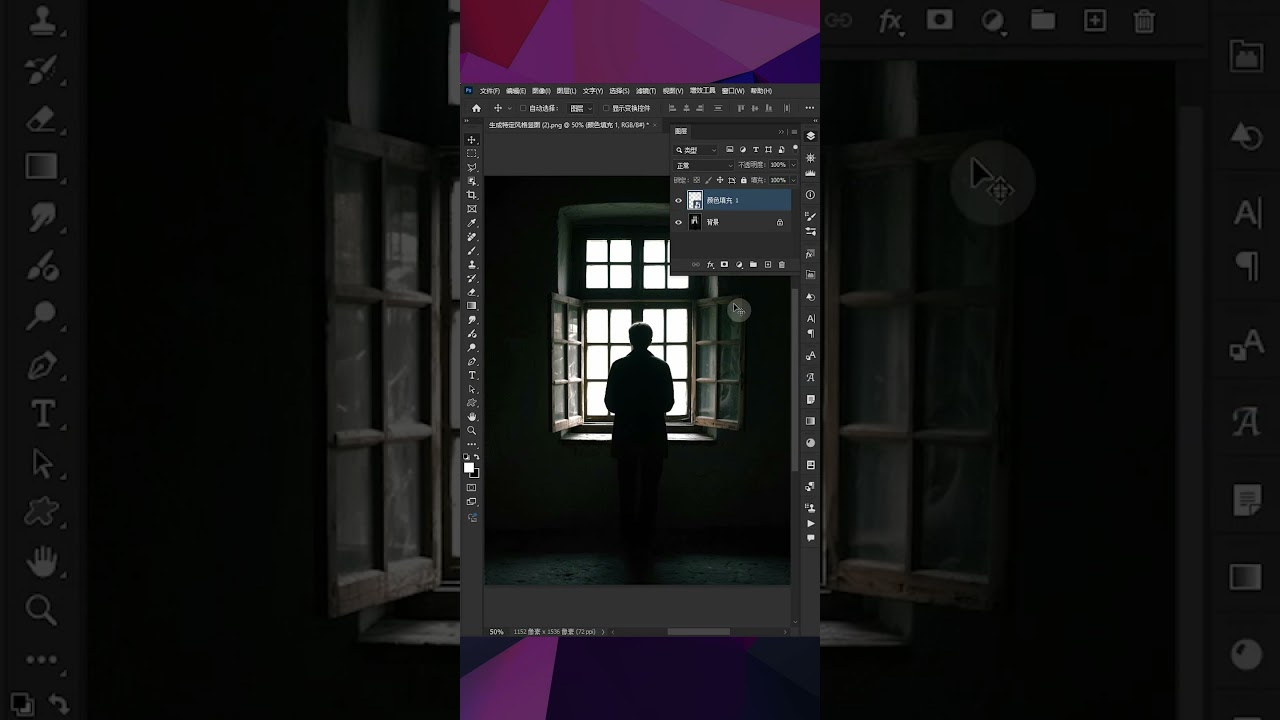Select the Zoom tool
The width and height of the screenshot is (1280, 720).
471,430
